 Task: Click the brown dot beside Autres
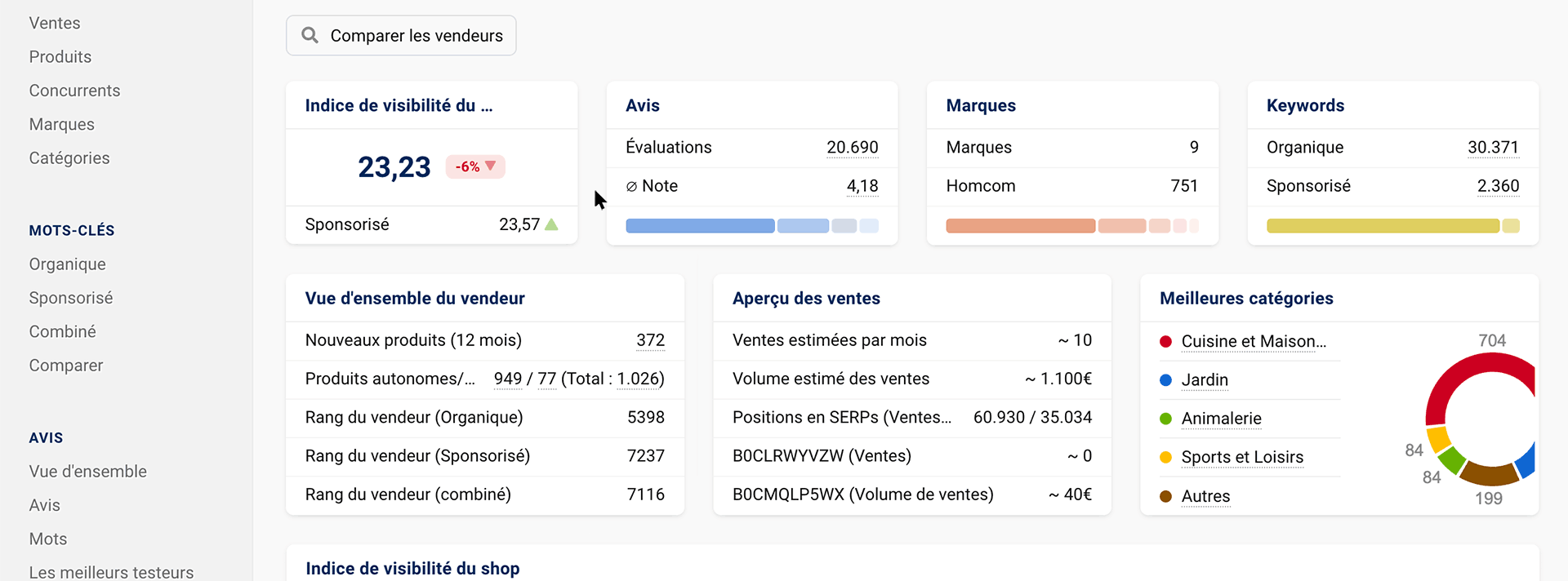click(1165, 496)
